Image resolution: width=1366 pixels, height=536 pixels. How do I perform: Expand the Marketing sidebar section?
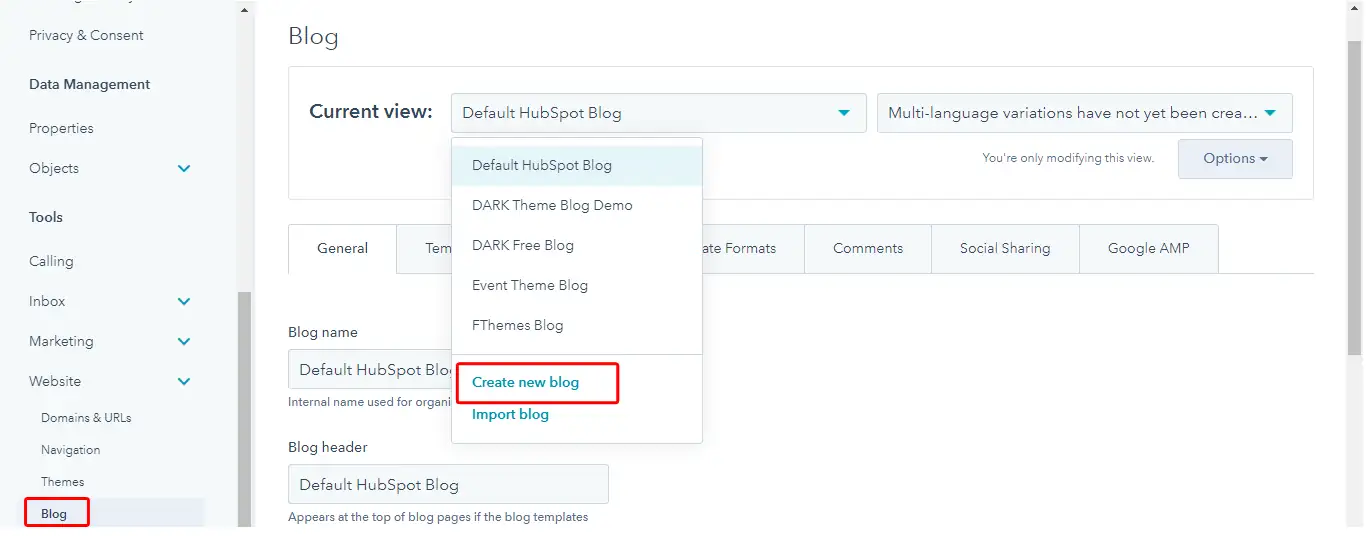tap(184, 341)
